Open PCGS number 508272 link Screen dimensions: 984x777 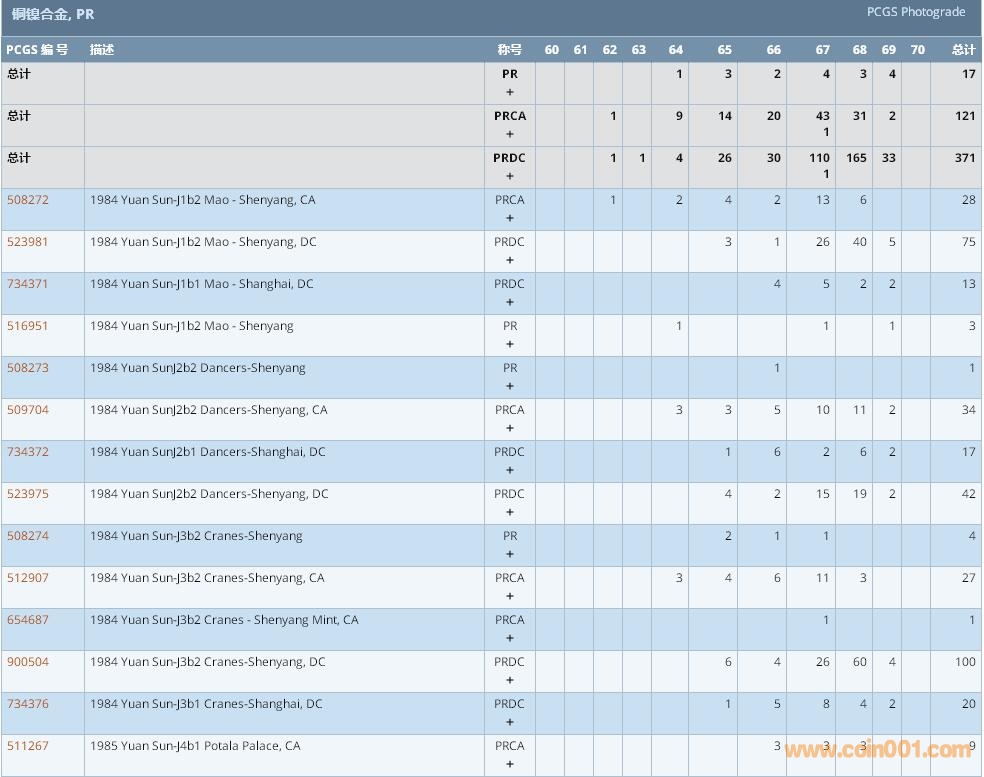pyautogui.click(x=28, y=200)
